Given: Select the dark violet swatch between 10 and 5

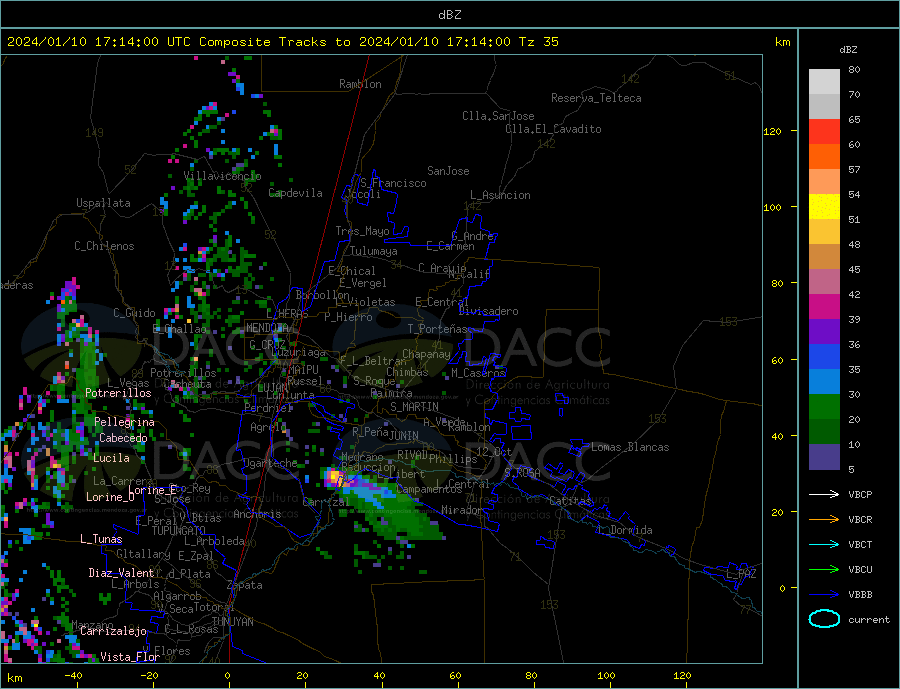Looking at the screenshot, I should pyautogui.click(x=824, y=457).
